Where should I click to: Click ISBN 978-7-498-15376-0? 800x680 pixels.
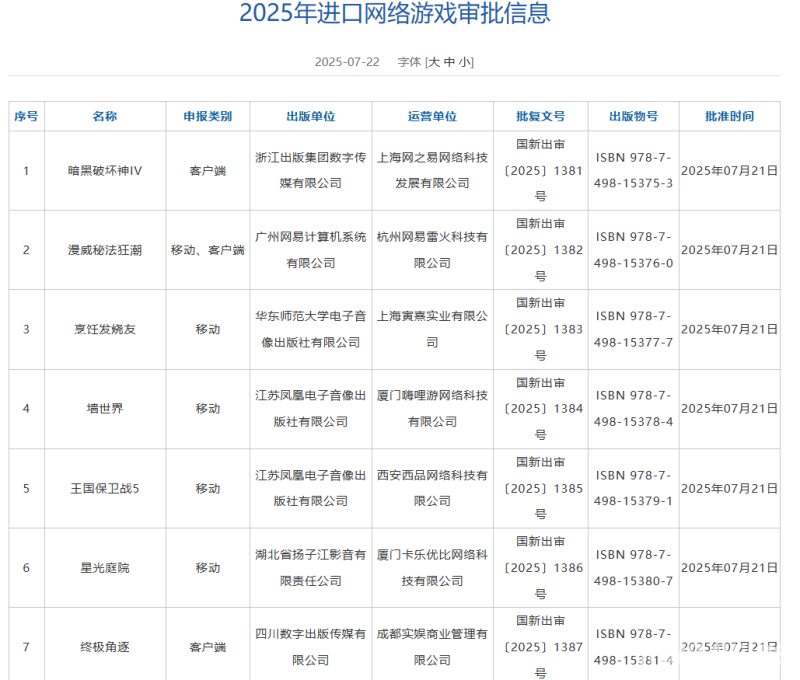tap(633, 250)
